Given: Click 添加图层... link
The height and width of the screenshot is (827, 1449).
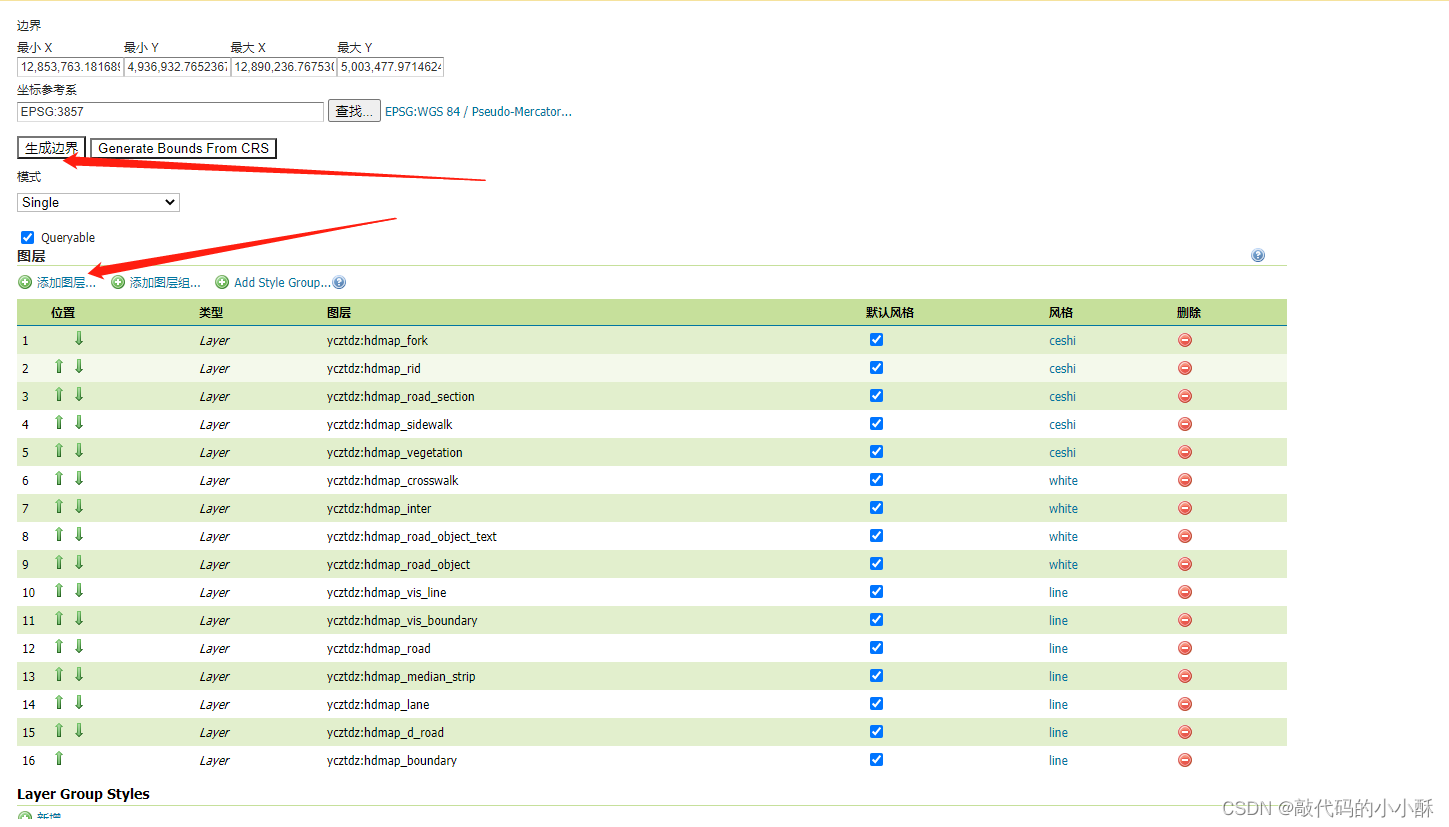Looking at the screenshot, I should point(66,283).
